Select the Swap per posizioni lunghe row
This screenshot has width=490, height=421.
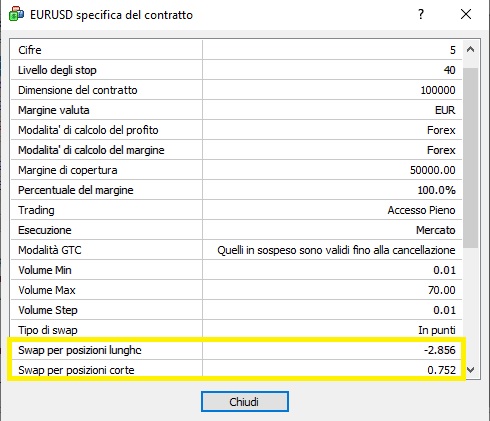237,350
